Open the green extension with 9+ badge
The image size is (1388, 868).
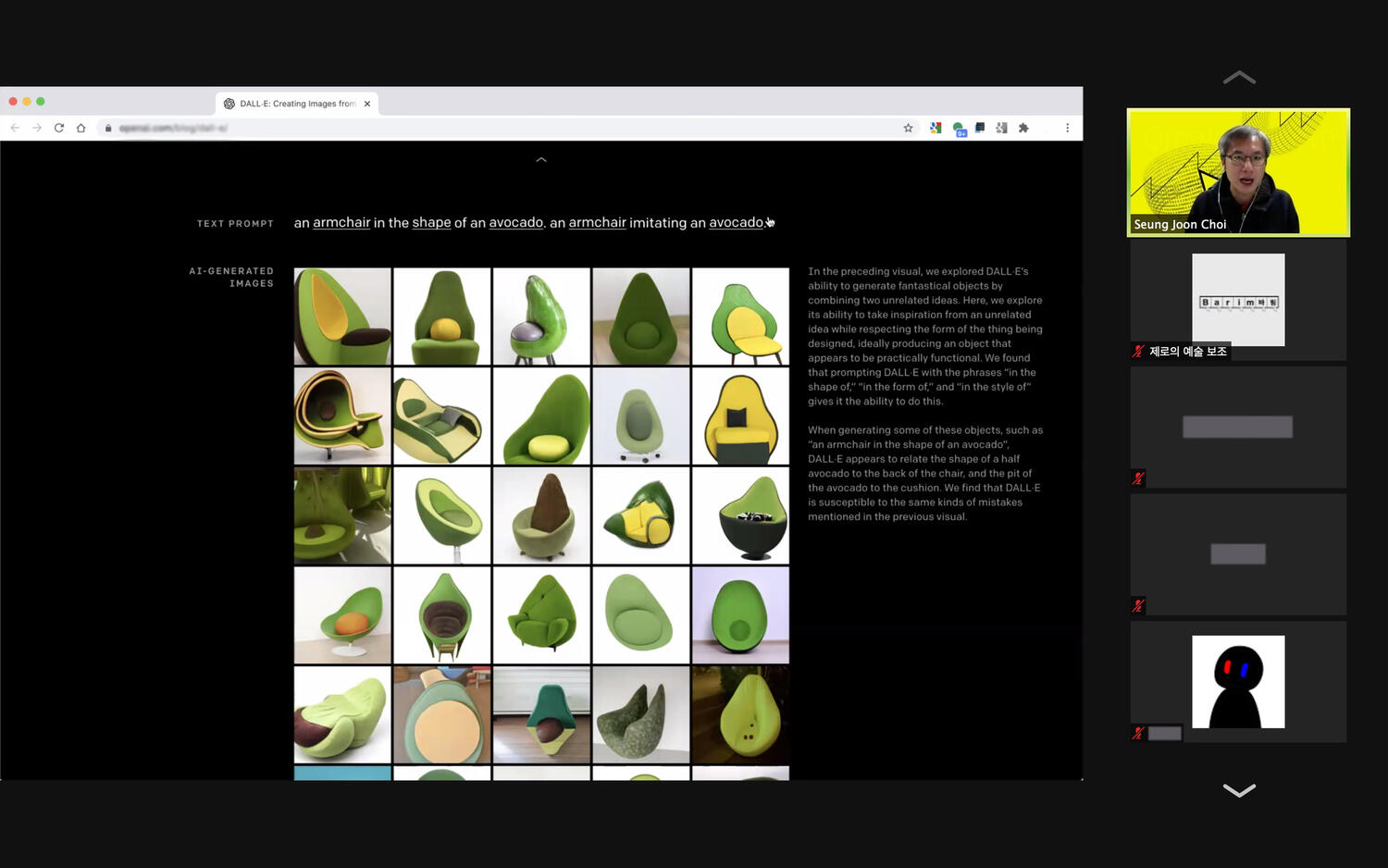pyautogui.click(x=959, y=129)
